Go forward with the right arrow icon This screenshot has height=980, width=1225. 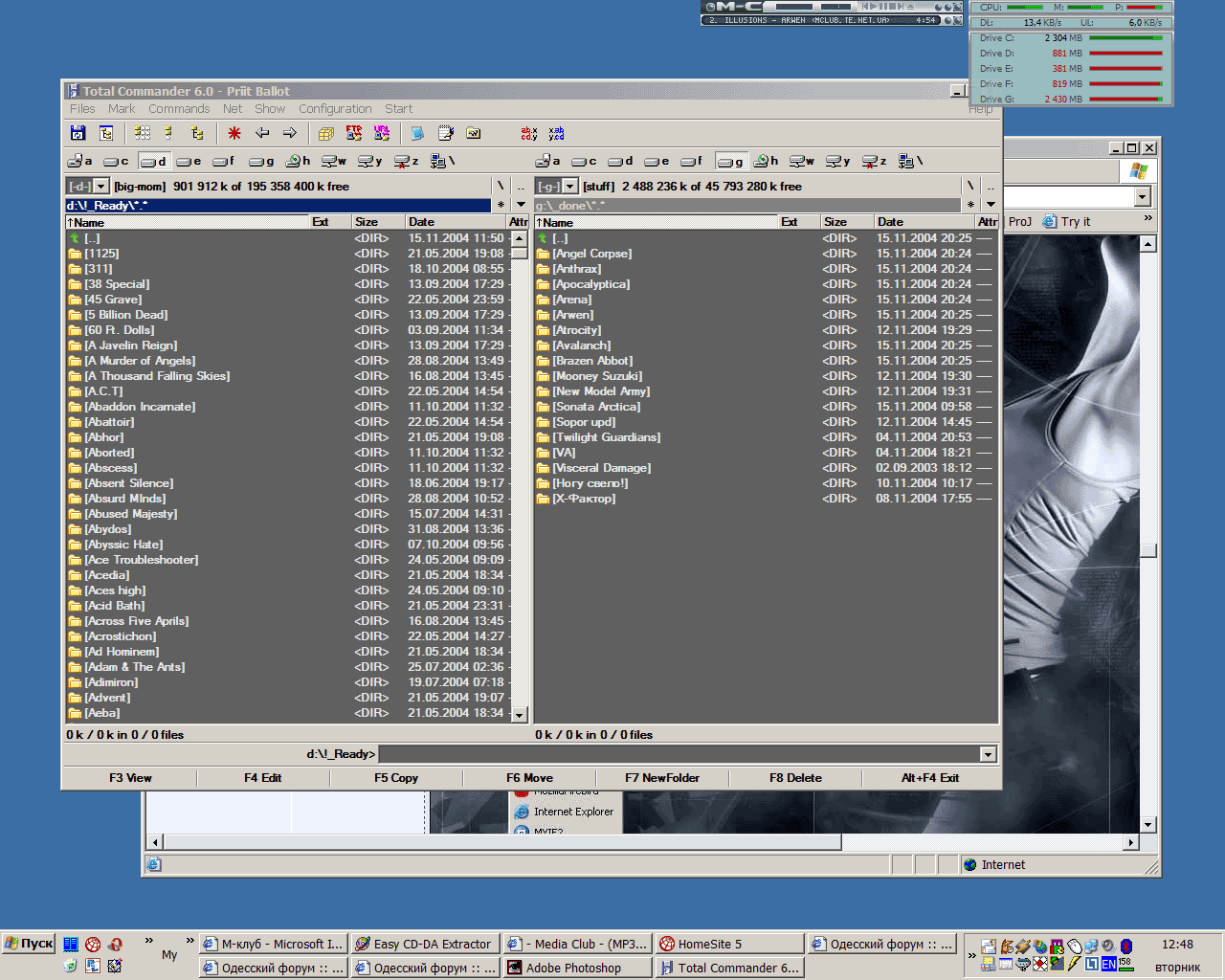(x=289, y=133)
